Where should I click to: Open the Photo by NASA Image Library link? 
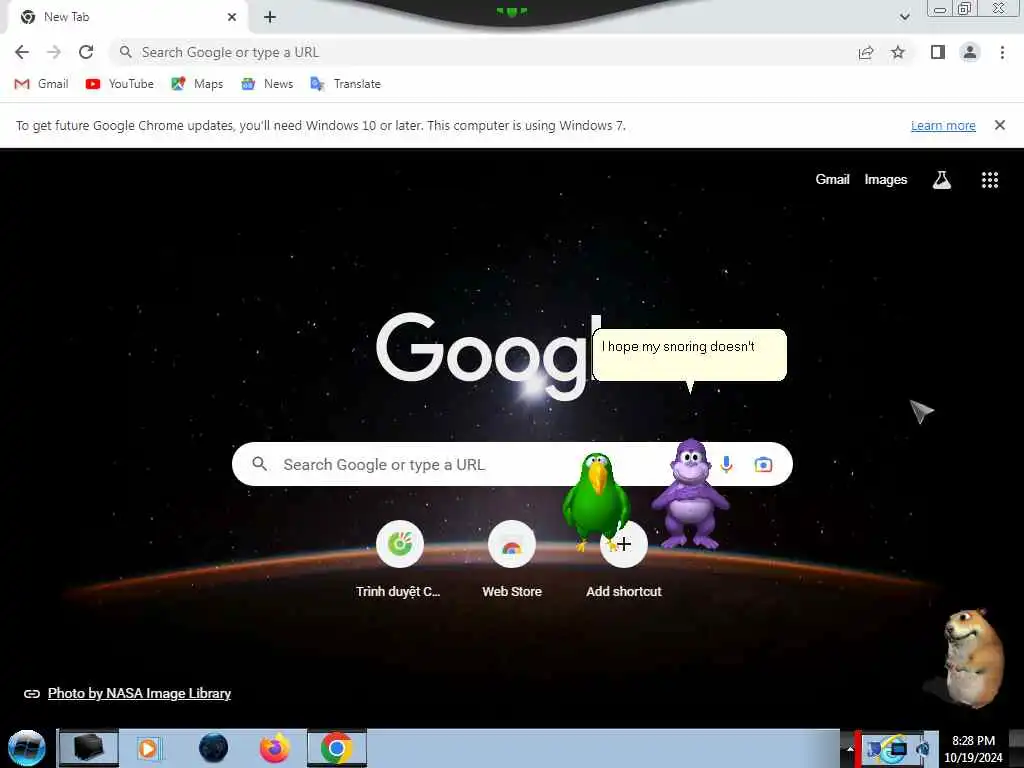coord(139,693)
